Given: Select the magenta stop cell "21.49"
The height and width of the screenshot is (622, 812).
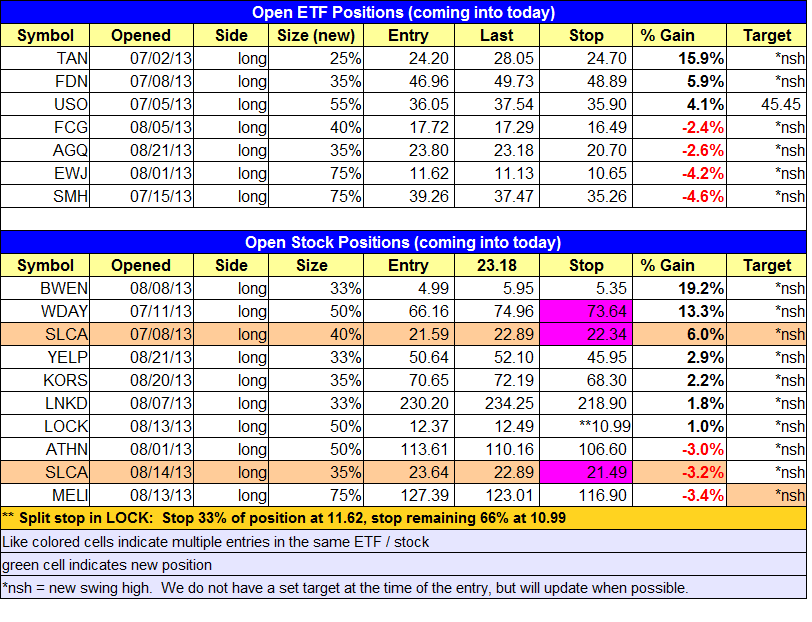Looking at the screenshot, I should pyautogui.click(x=586, y=472).
